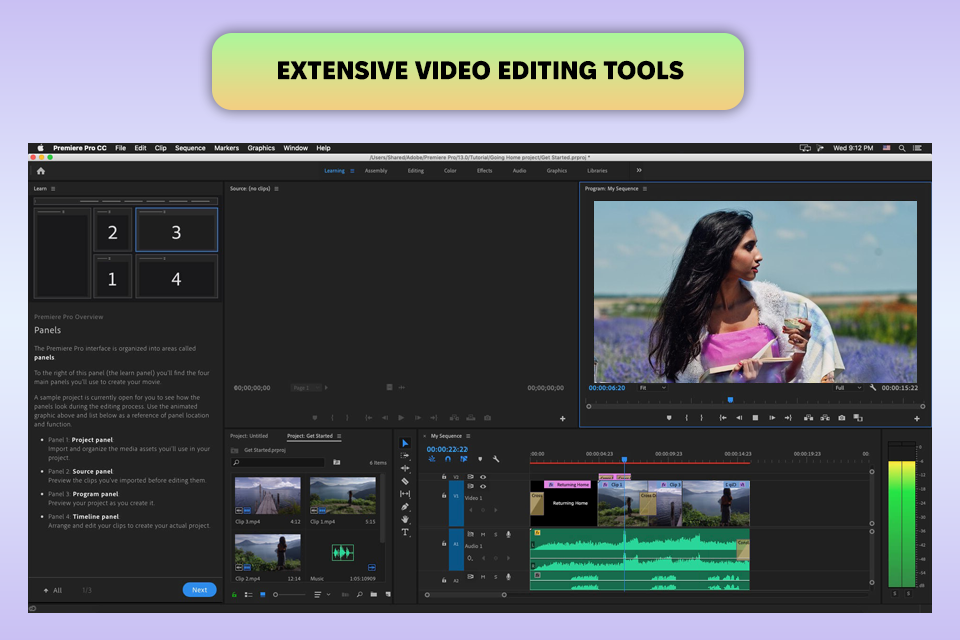Select the Slip tool
960x640 pixels.
[x=405, y=494]
